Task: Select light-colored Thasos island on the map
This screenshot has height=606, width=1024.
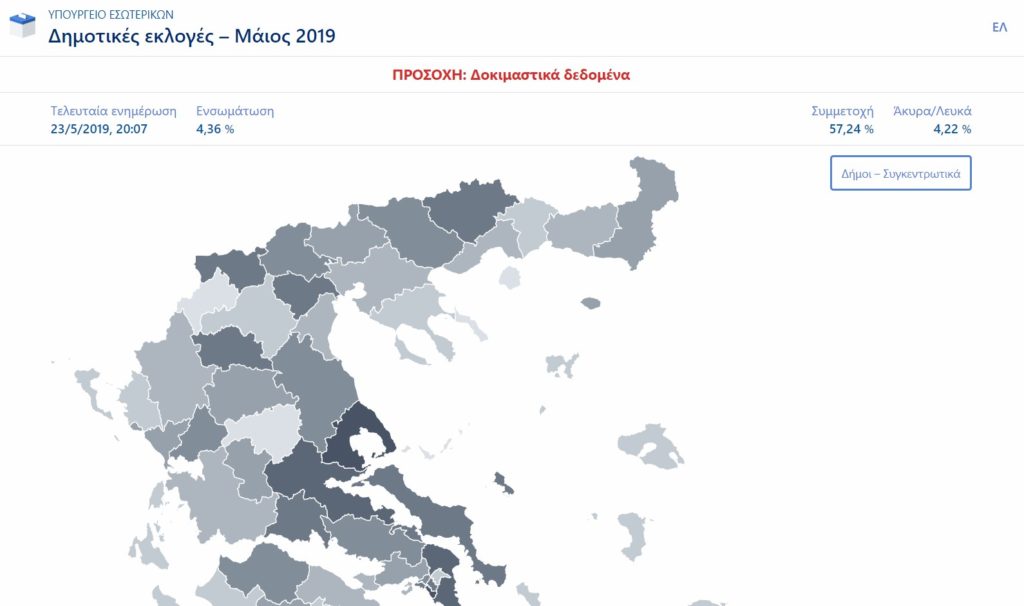Action: 510,275
